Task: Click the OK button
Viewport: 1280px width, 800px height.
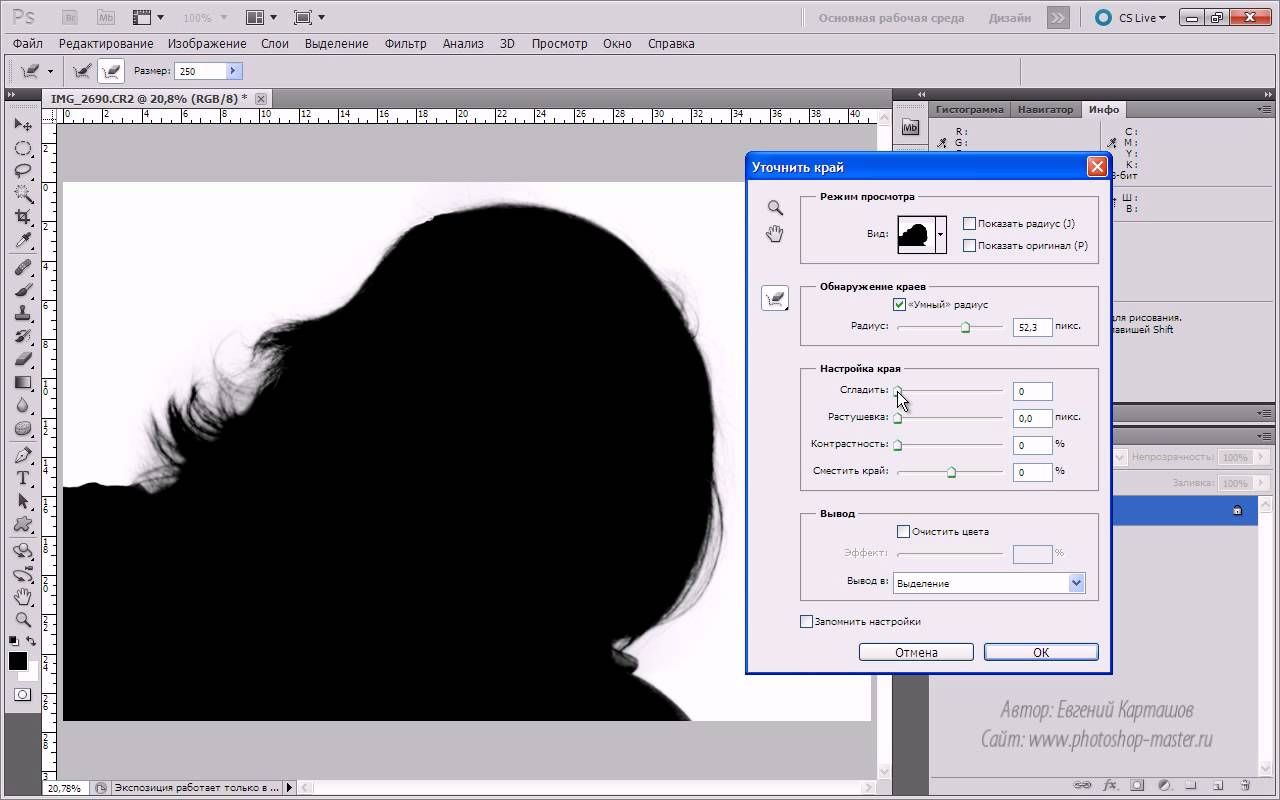Action: [x=1040, y=652]
